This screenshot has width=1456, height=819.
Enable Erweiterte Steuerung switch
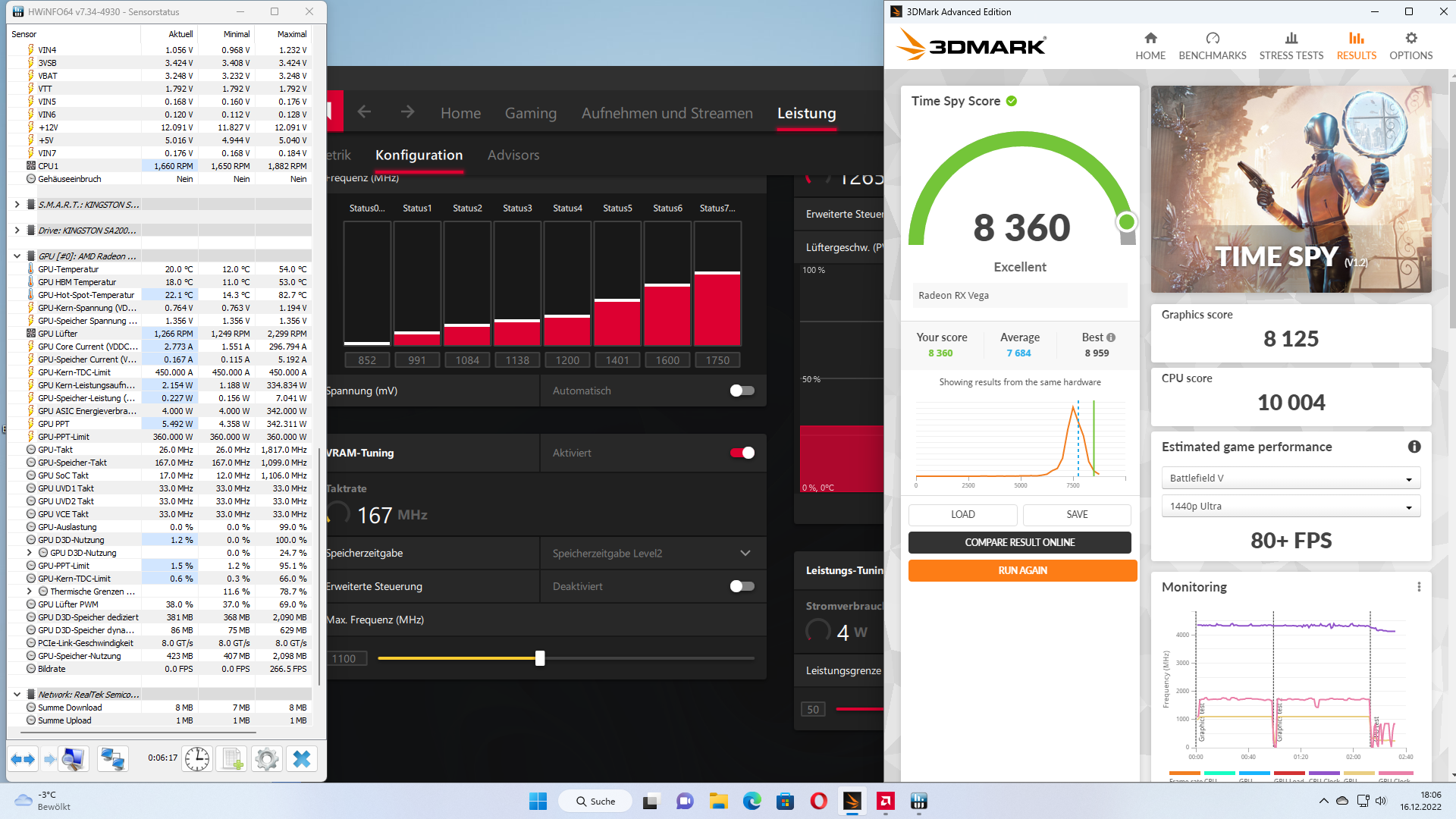tap(742, 586)
